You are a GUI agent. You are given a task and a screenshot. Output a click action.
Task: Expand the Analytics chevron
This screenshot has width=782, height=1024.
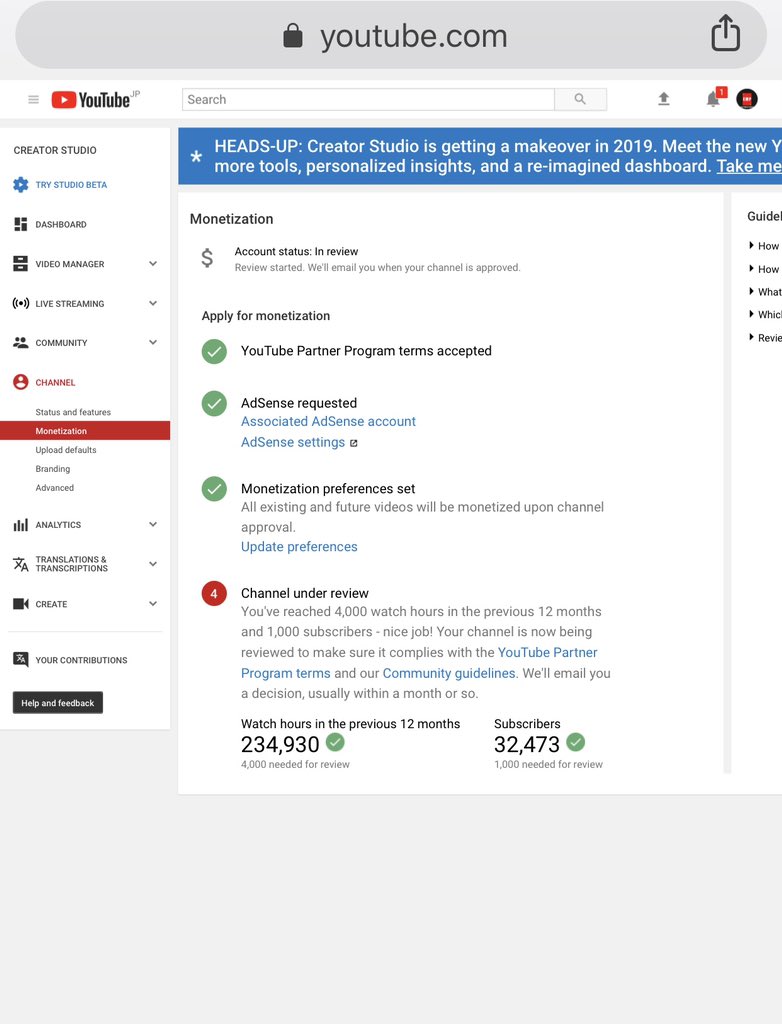153,524
